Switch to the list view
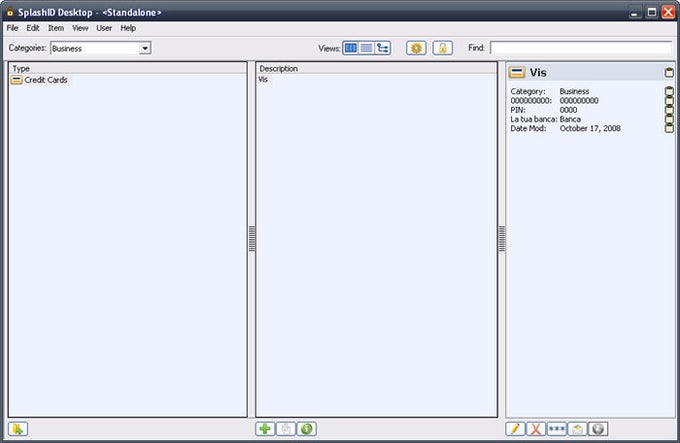The width and height of the screenshot is (680, 443). (366, 48)
